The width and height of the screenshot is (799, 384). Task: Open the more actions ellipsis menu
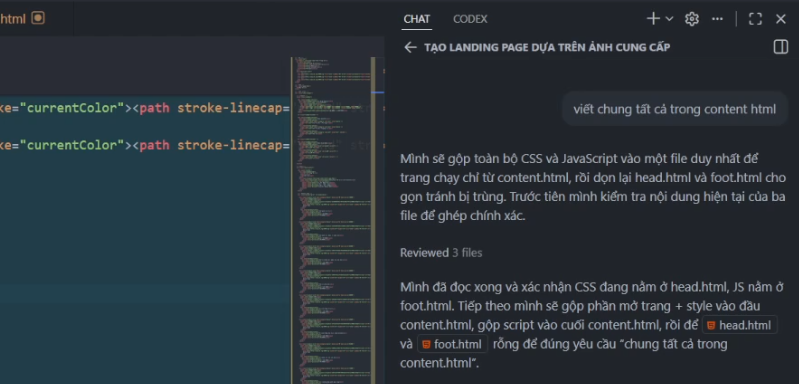(x=717, y=19)
